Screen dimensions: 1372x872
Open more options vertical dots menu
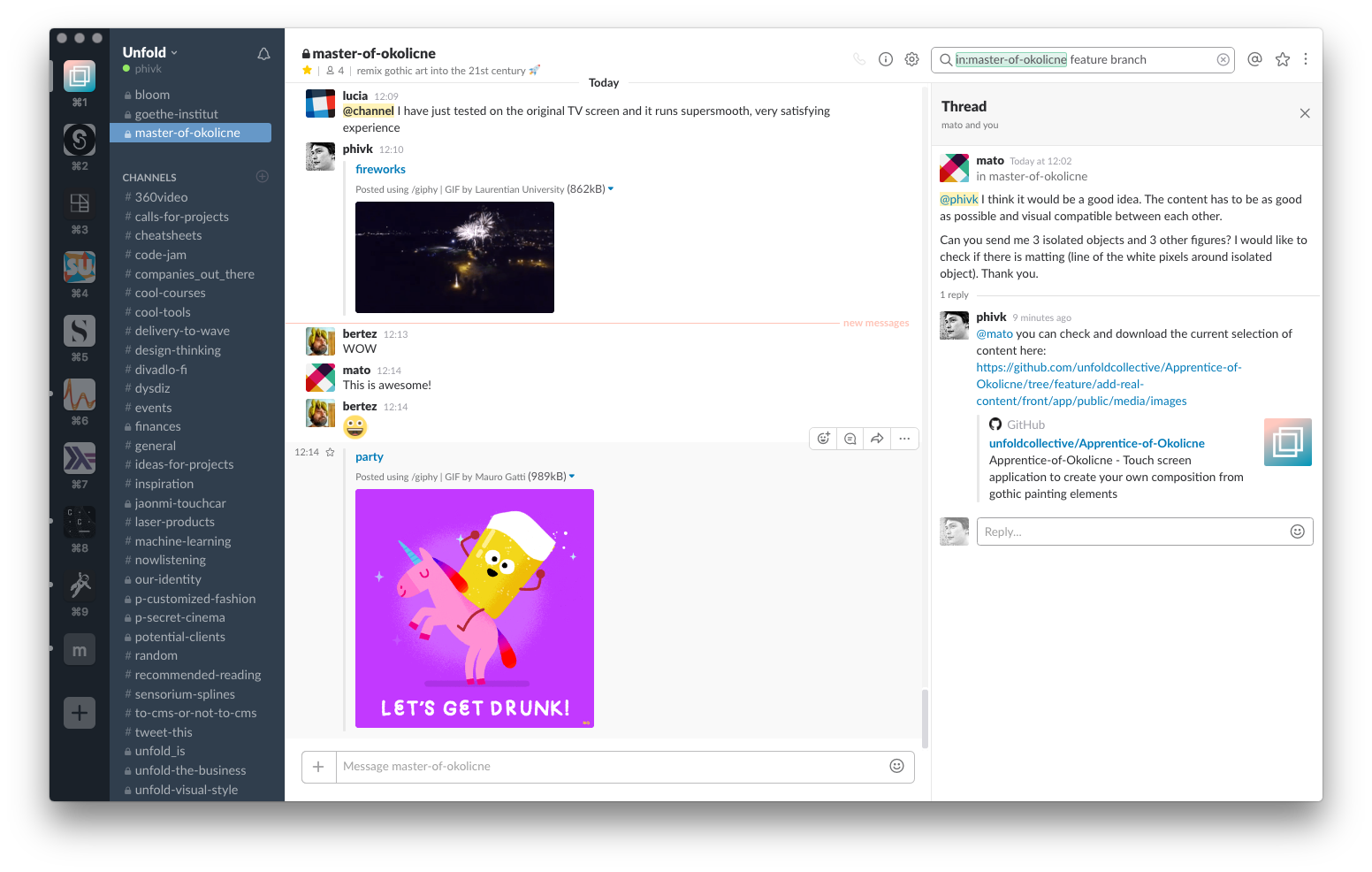(1306, 59)
